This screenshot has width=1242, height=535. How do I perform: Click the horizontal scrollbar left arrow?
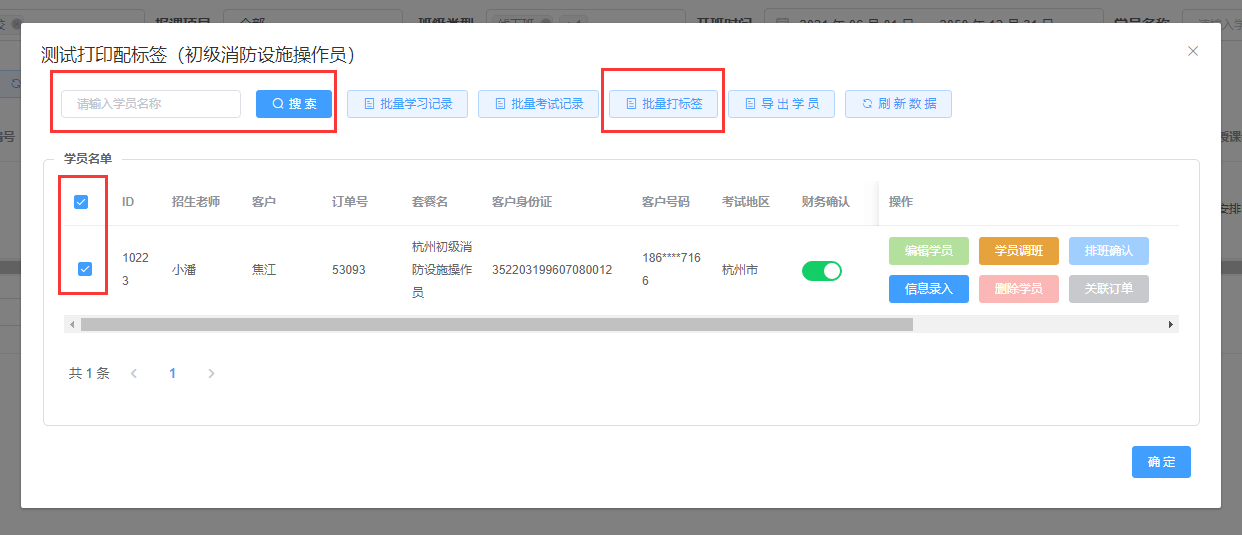71,325
